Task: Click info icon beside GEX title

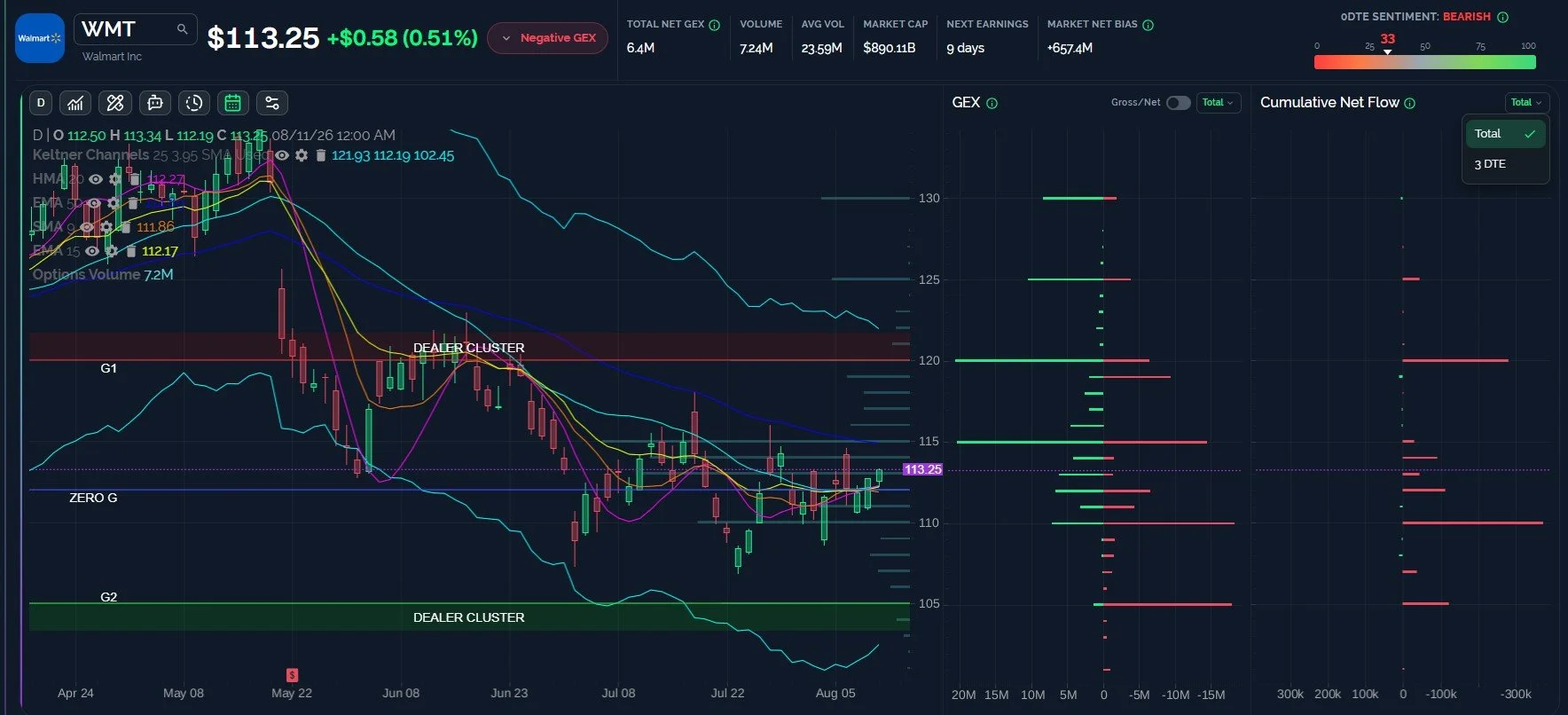Action: point(992,103)
